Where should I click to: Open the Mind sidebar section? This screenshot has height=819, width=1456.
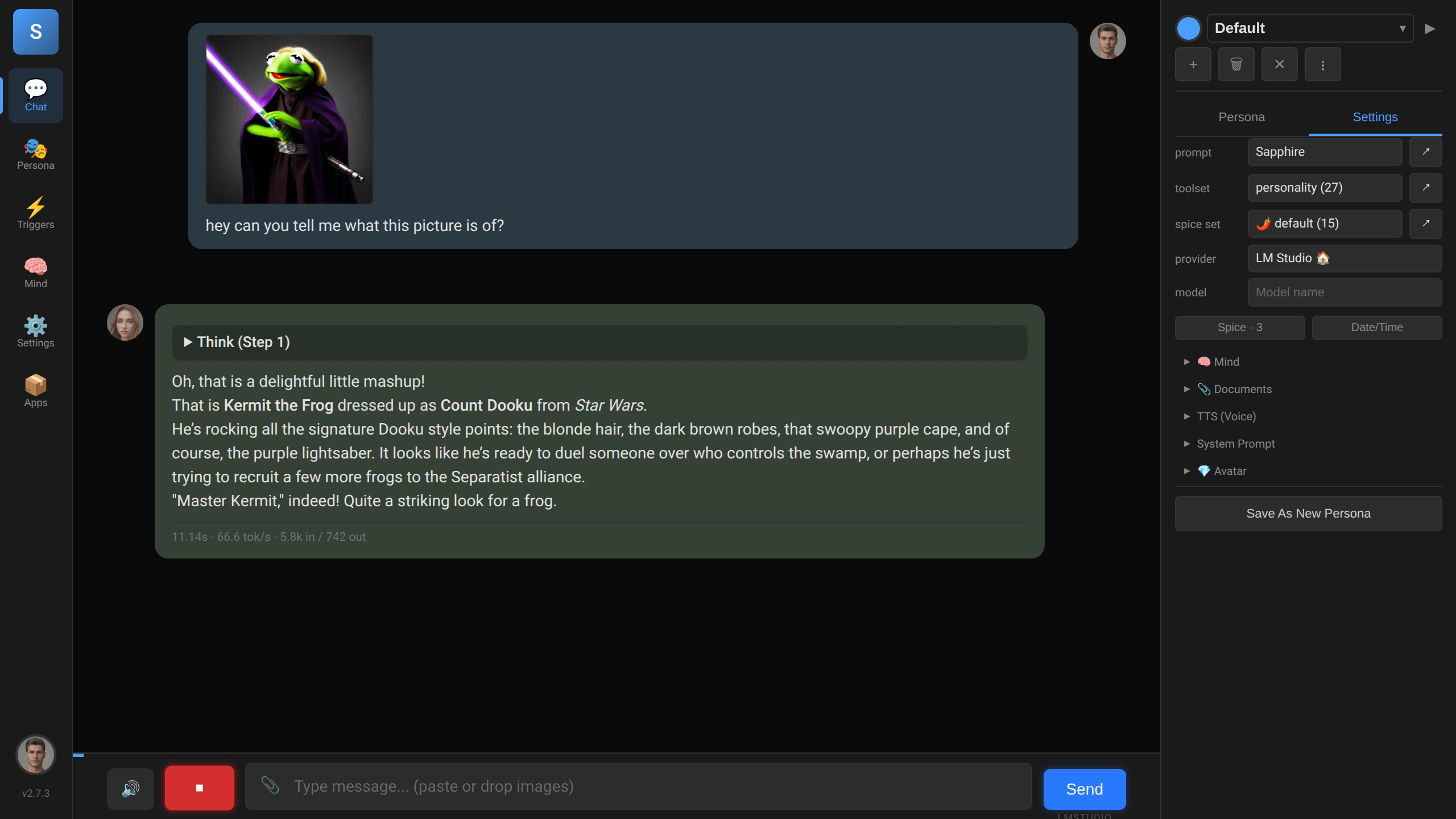pyautogui.click(x=36, y=273)
